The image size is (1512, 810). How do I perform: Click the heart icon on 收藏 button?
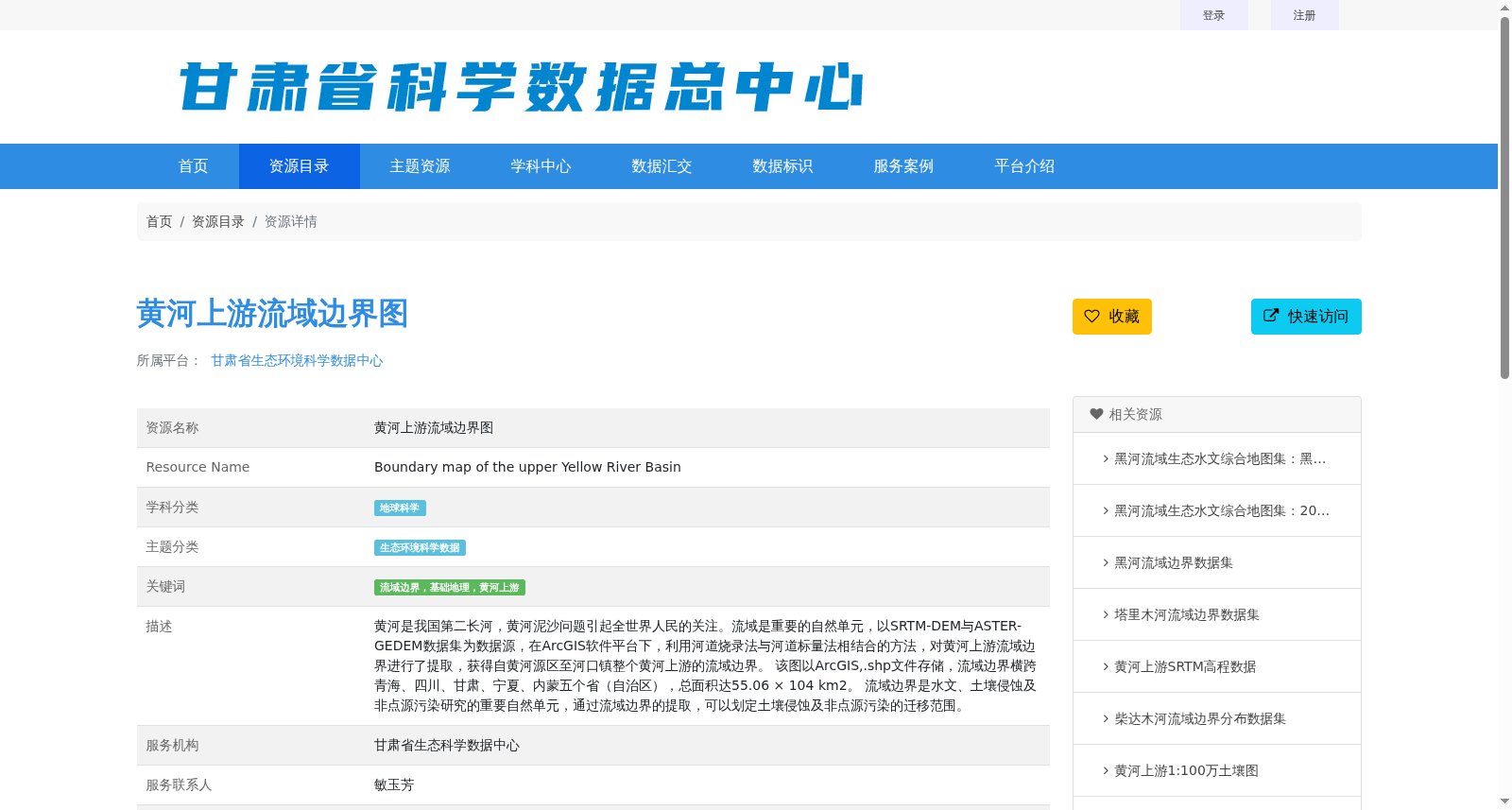click(x=1091, y=317)
